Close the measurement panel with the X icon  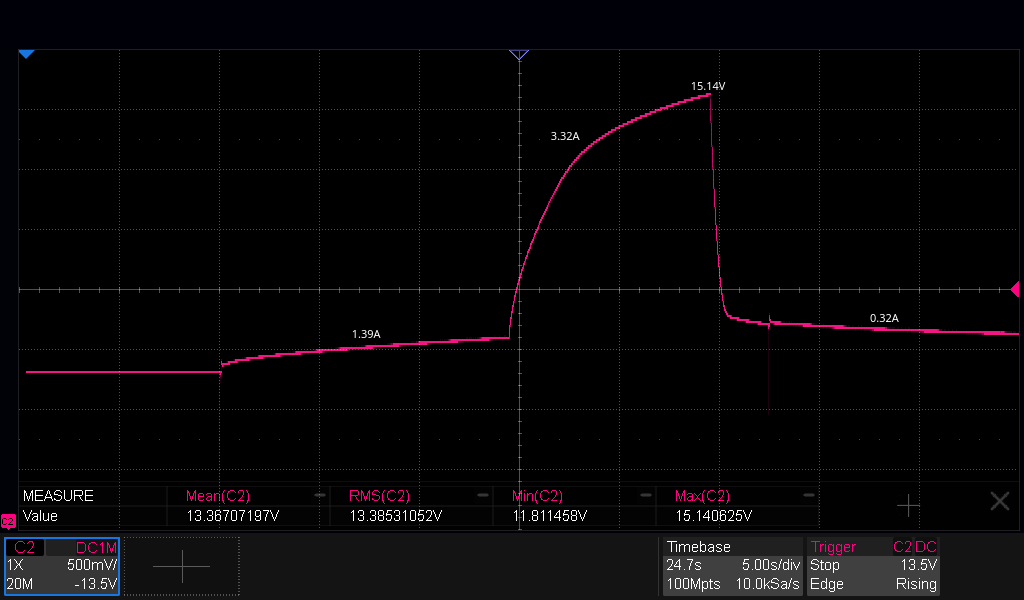click(999, 501)
